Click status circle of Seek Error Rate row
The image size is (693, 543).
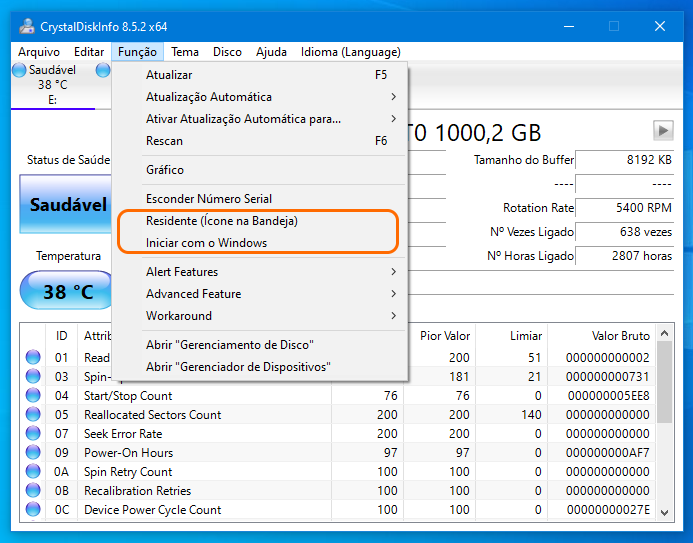[x=33, y=433]
